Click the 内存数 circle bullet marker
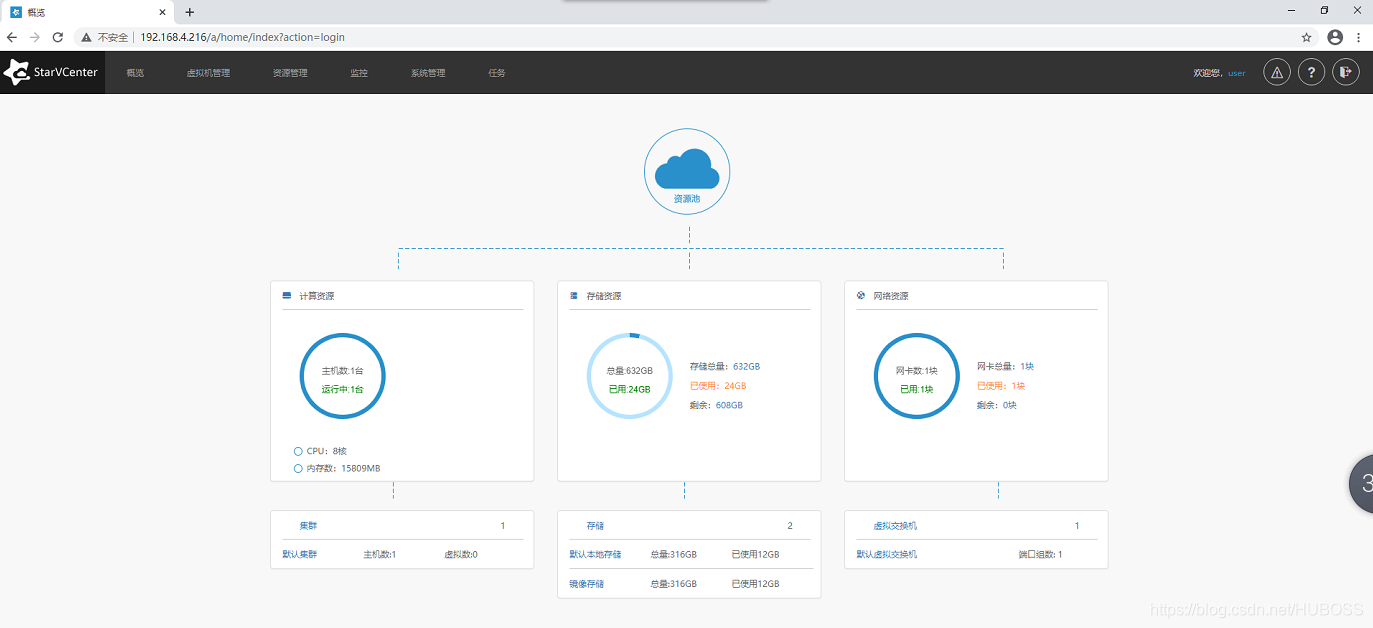This screenshot has width=1373, height=628. coord(298,468)
